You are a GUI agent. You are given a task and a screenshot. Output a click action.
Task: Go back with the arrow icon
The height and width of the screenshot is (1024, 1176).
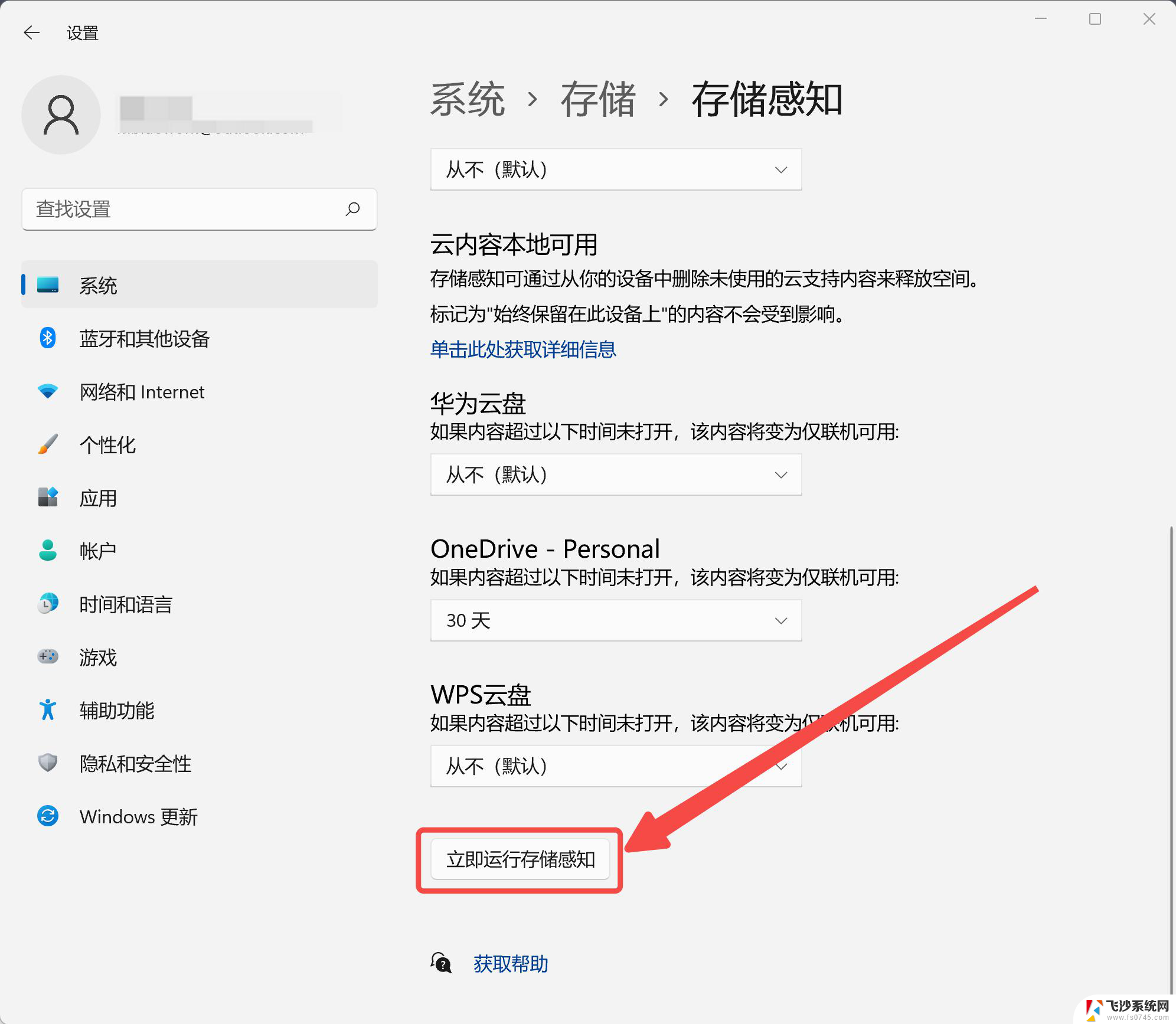point(32,32)
